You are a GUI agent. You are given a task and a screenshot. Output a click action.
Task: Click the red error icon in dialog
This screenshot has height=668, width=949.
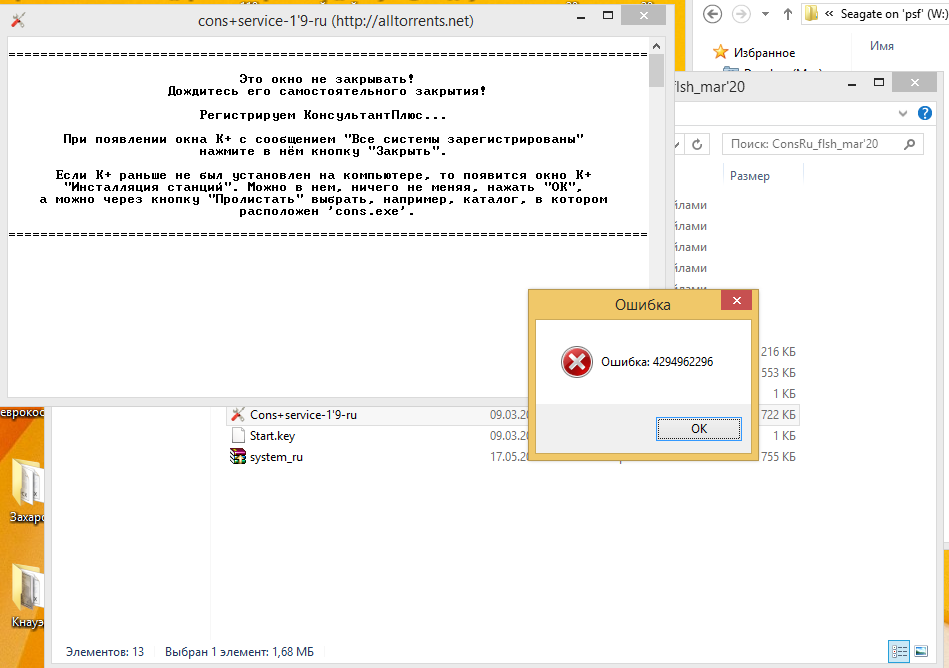tap(576, 362)
